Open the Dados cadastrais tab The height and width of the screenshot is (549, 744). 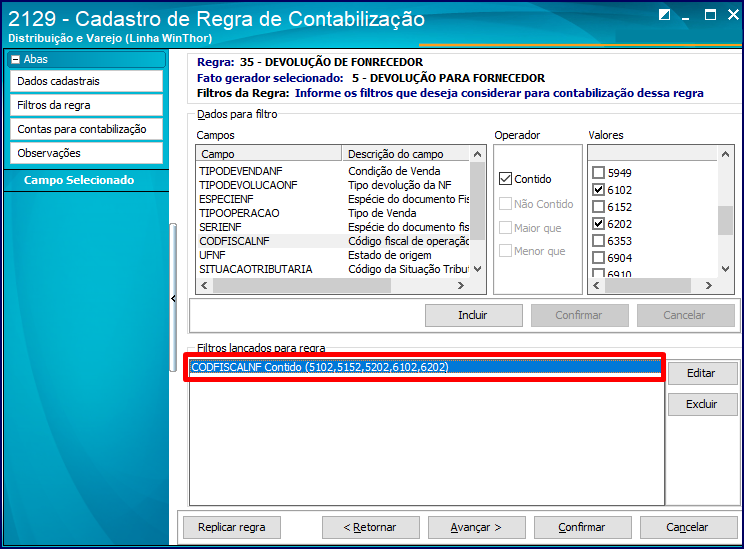[86, 81]
